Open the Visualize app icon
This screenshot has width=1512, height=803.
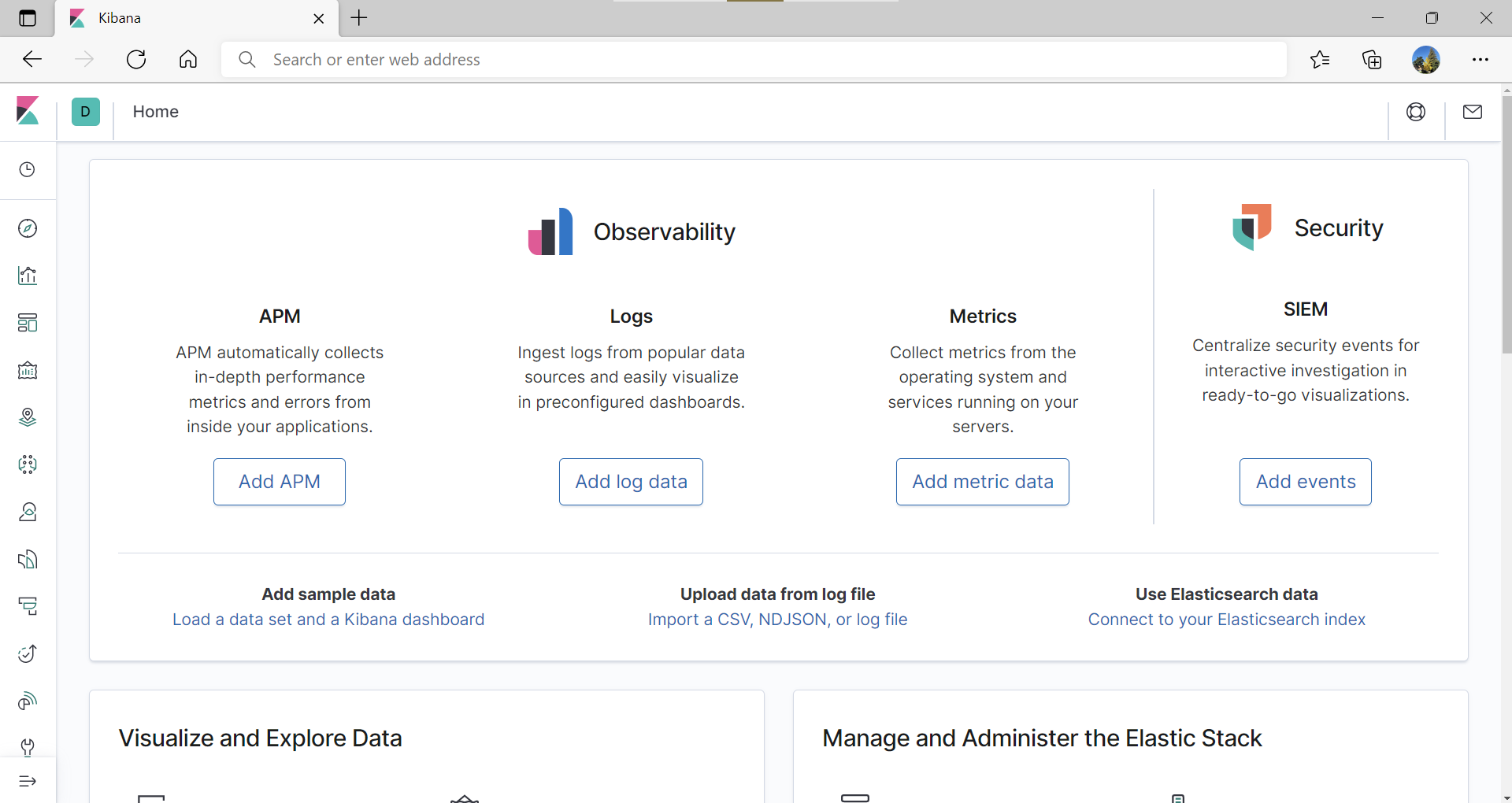[x=28, y=276]
